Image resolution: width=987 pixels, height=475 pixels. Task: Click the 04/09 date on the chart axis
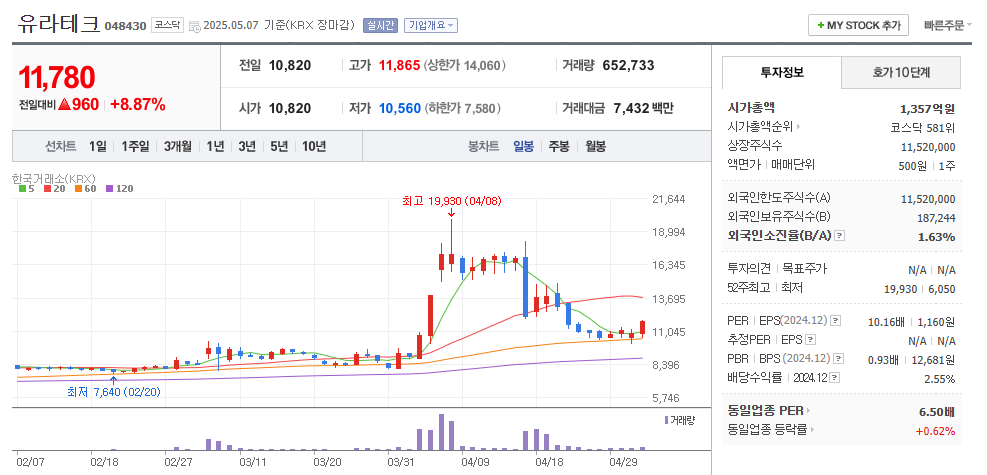[475, 461]
